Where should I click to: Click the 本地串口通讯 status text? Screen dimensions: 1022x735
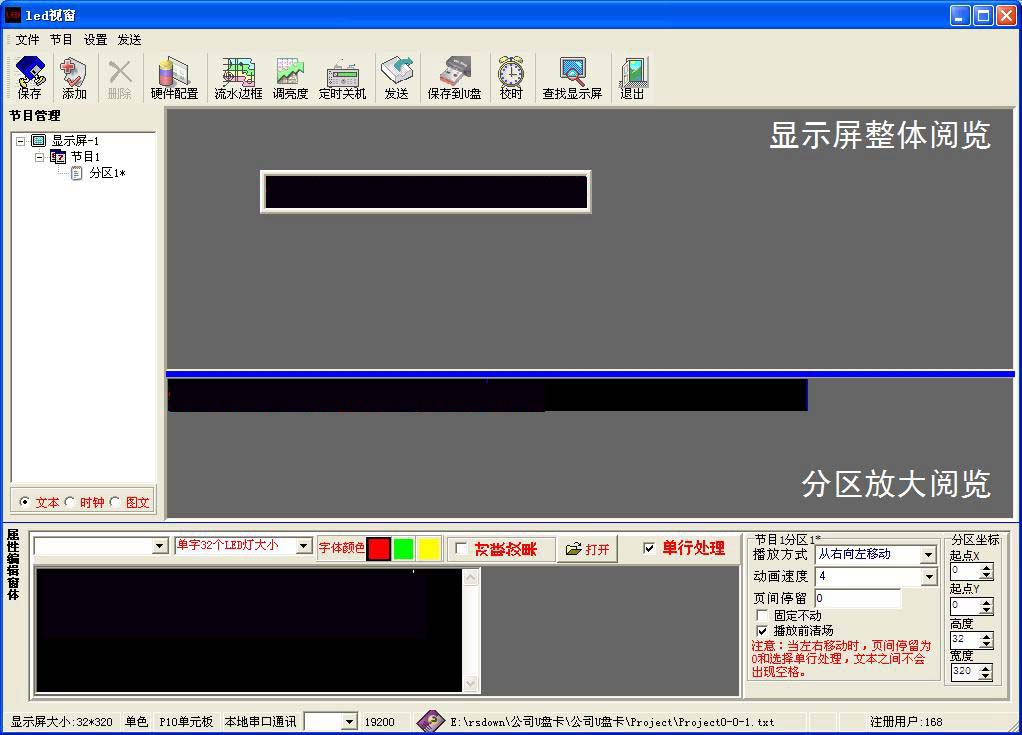point(260,722)
